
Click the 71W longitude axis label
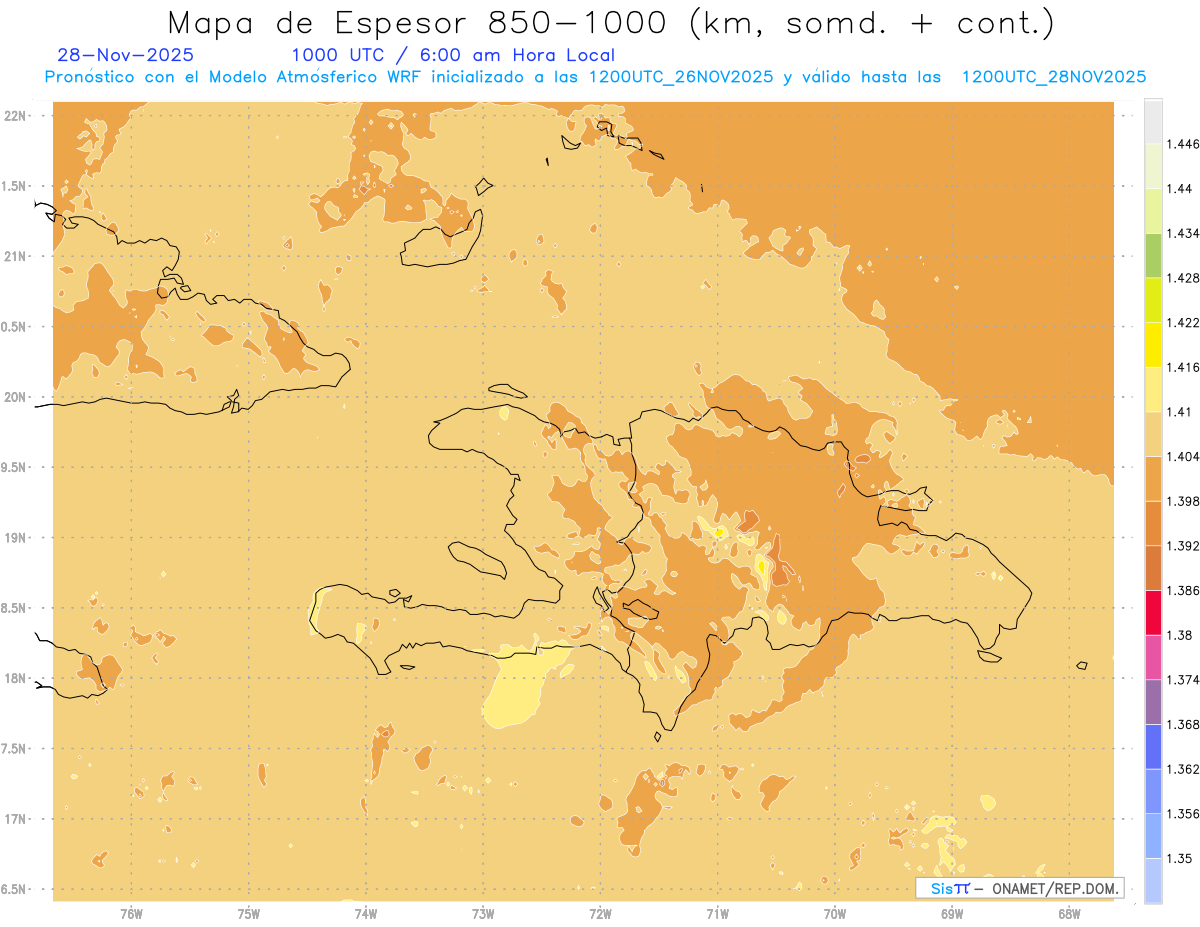click(x=717, y=913)
